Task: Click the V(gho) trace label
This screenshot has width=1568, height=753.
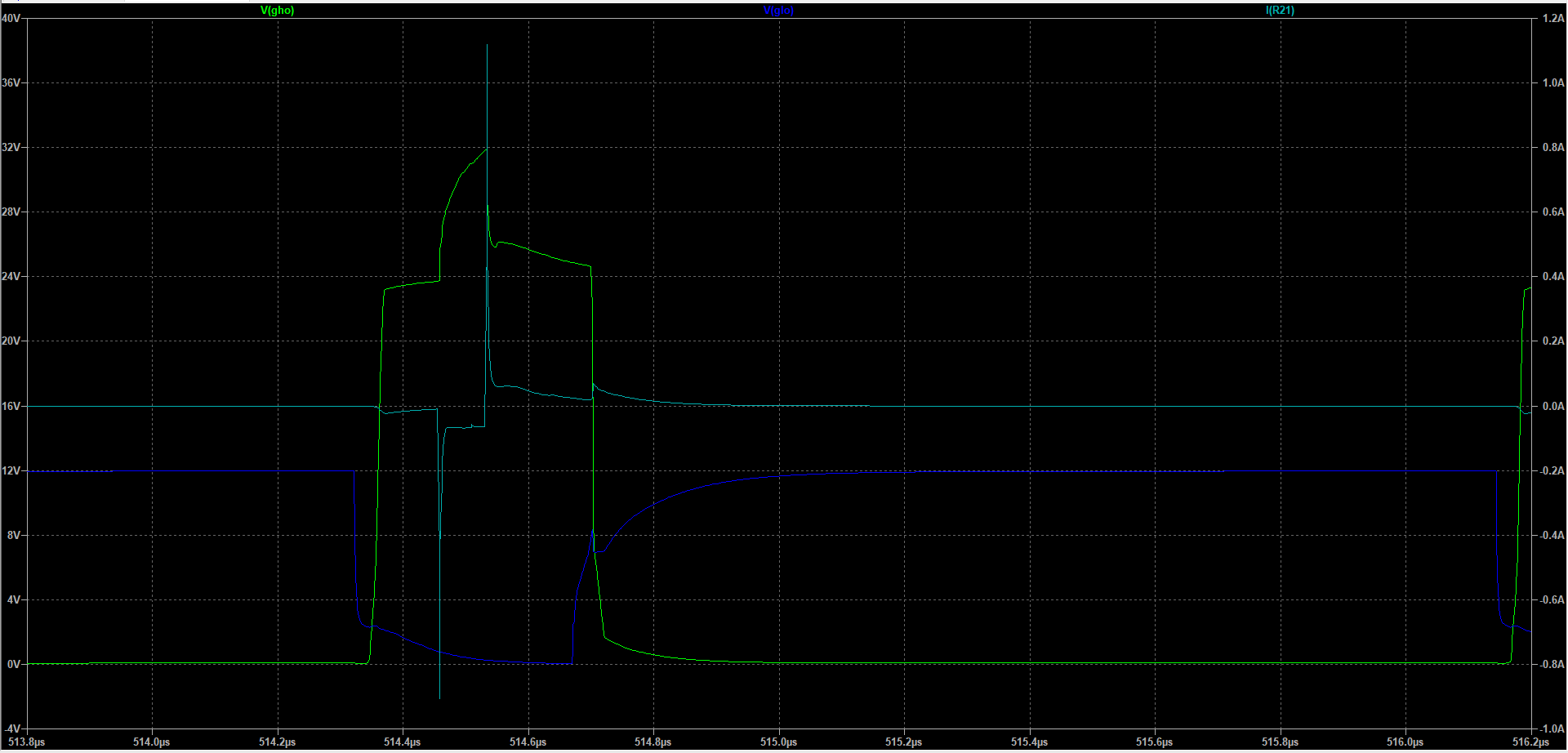Action: pyautogui.click(x=277, y=11)
